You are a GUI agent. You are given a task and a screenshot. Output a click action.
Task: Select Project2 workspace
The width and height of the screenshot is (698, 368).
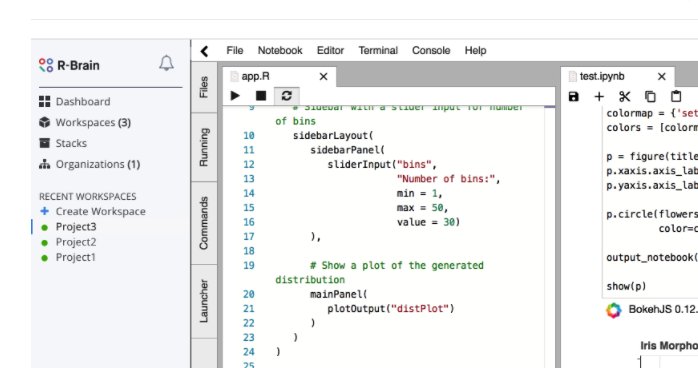coord(76,242)
